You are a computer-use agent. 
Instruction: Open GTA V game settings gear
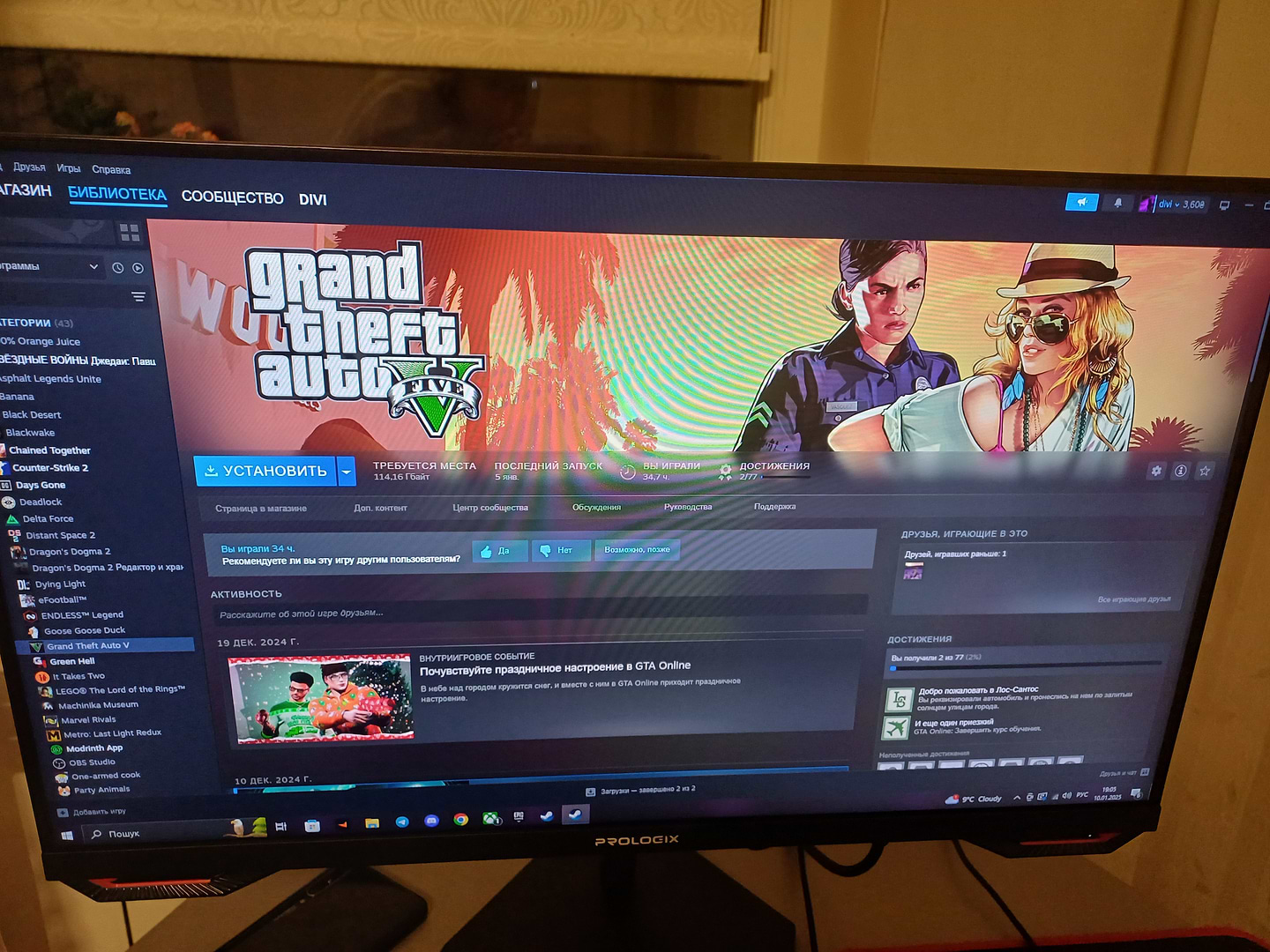point(1156,472)
